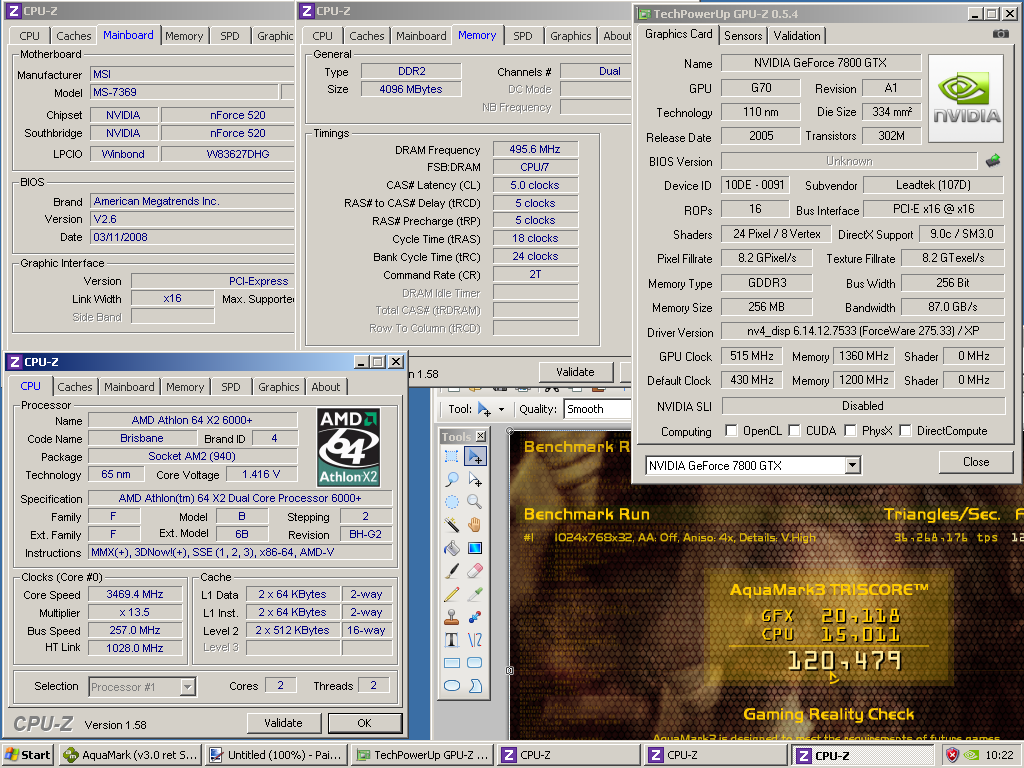The height and width of the screenshot is (768, 1024).
Task: Click the GPU-Z BIOS save chip icon
Action: (993, 161)
